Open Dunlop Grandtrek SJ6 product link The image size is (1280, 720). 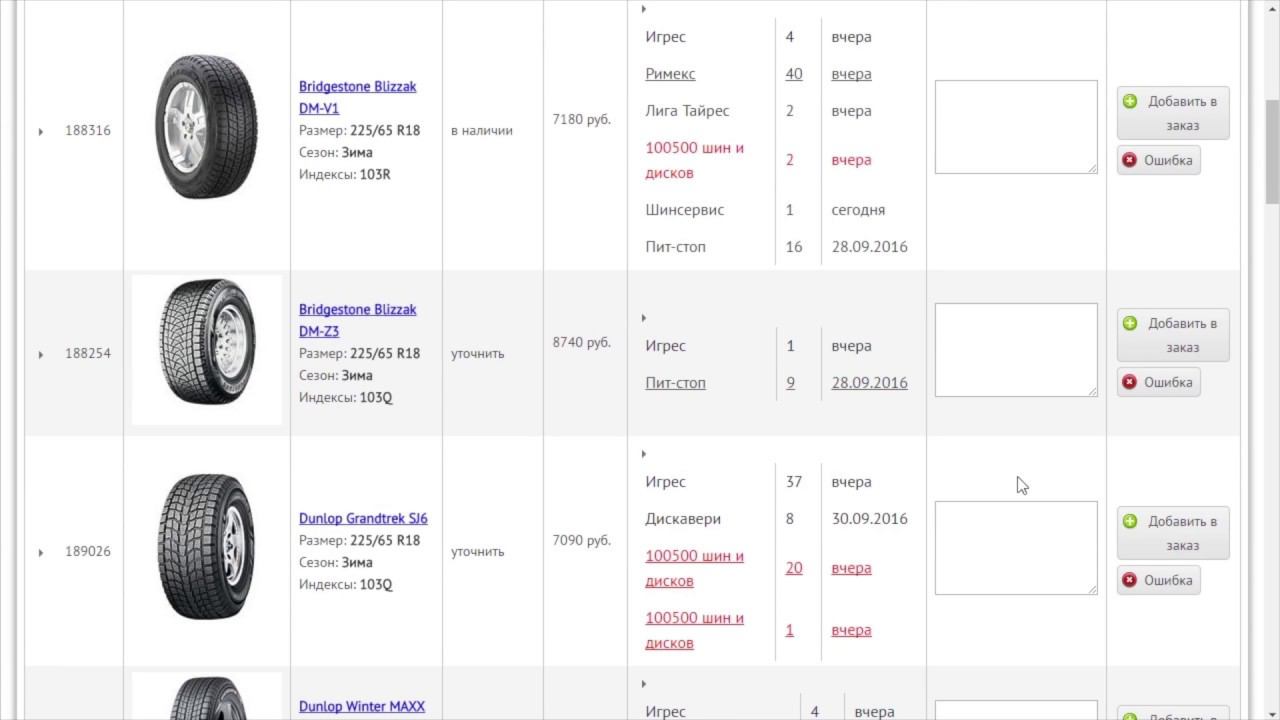[x=363, y=518]
